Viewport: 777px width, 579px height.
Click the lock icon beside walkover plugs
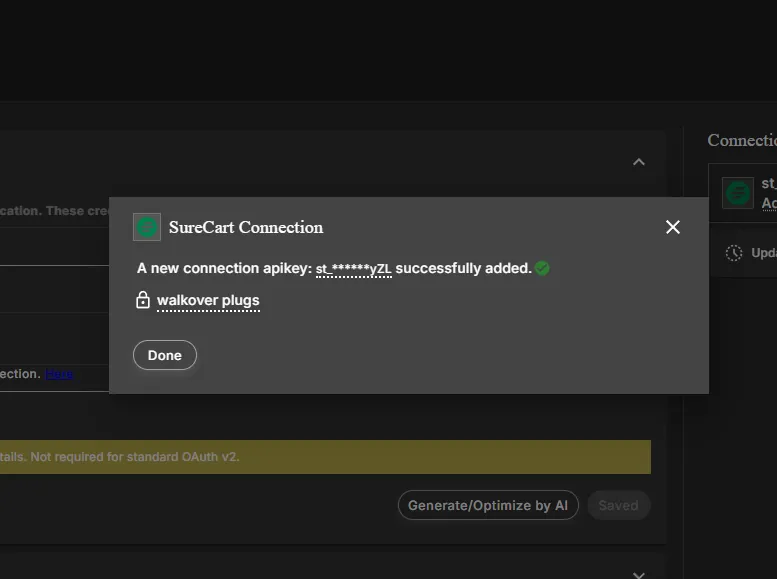point(143,300)
